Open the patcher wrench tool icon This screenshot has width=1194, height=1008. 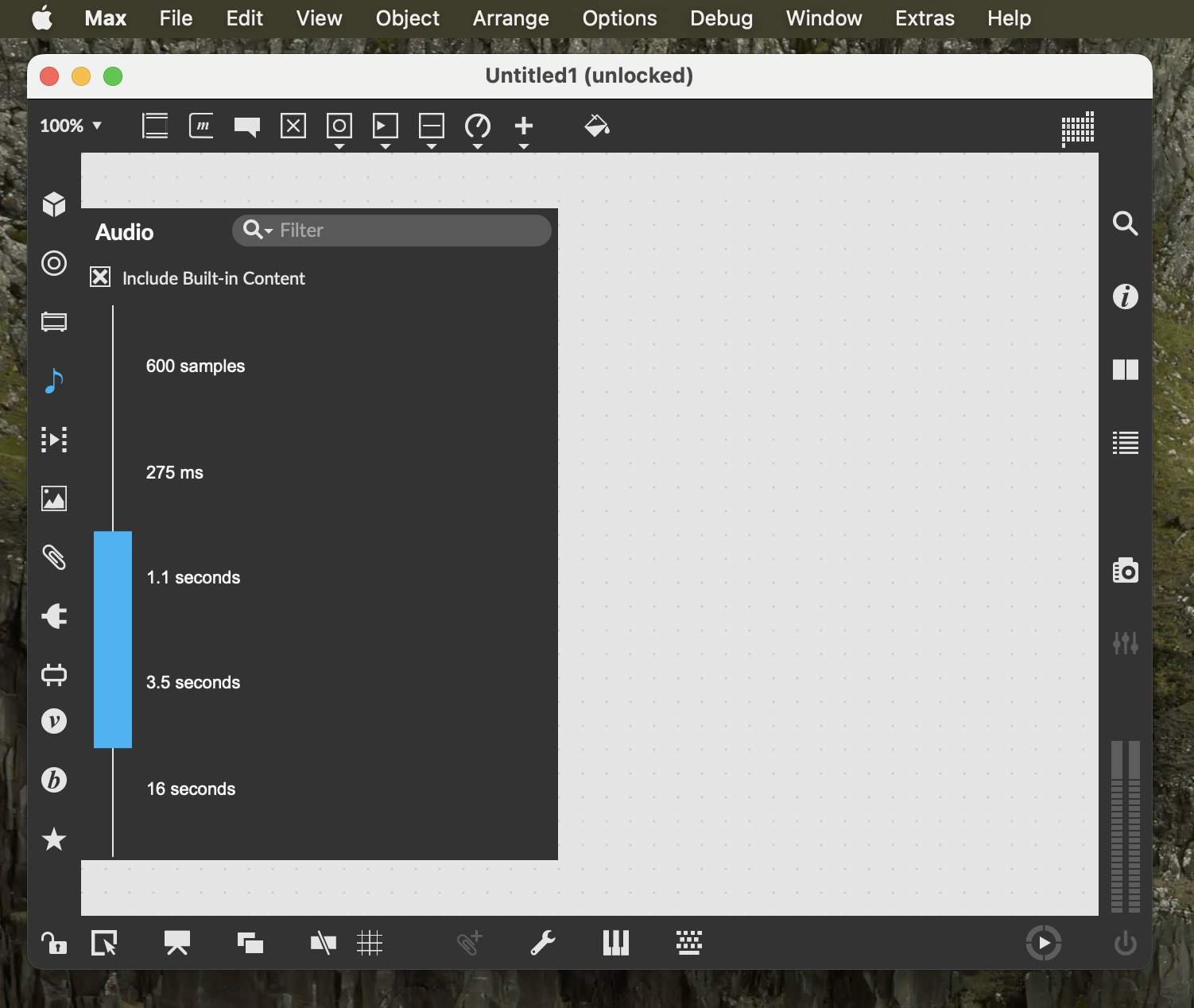pos(542,943)
